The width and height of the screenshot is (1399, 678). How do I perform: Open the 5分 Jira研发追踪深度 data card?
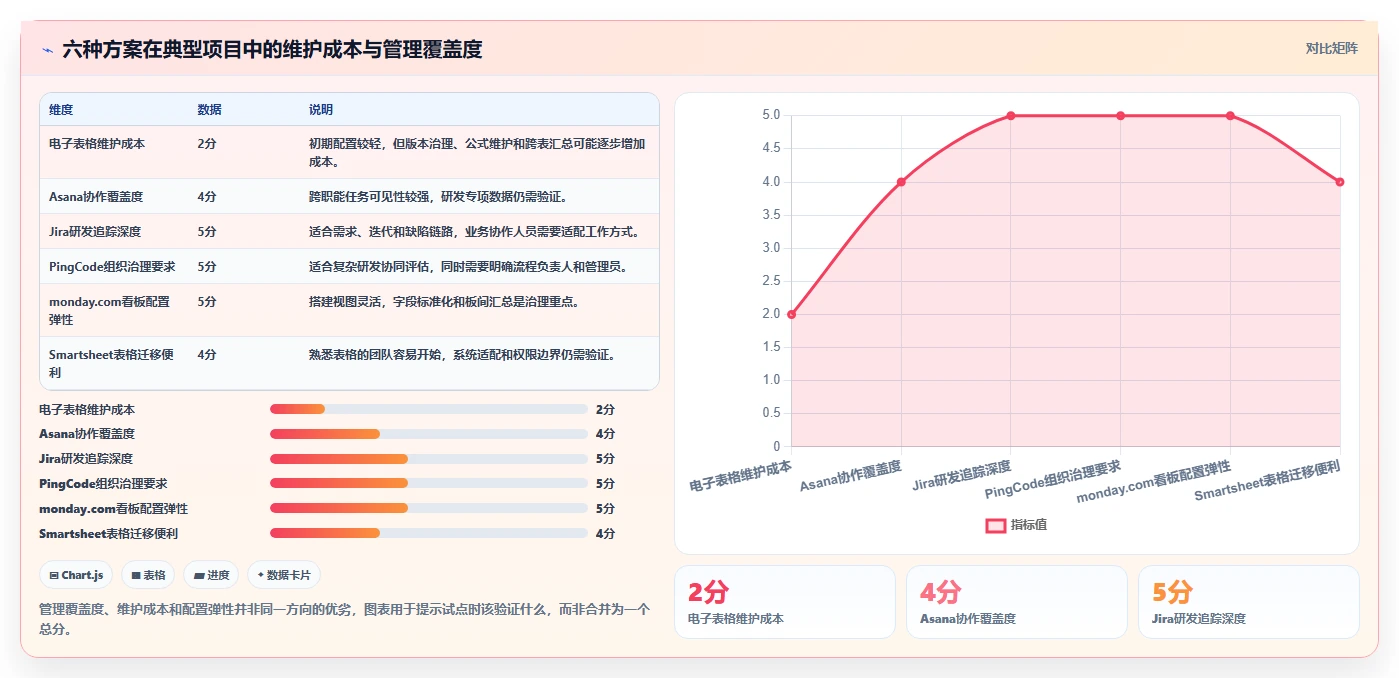[1249, 602]
